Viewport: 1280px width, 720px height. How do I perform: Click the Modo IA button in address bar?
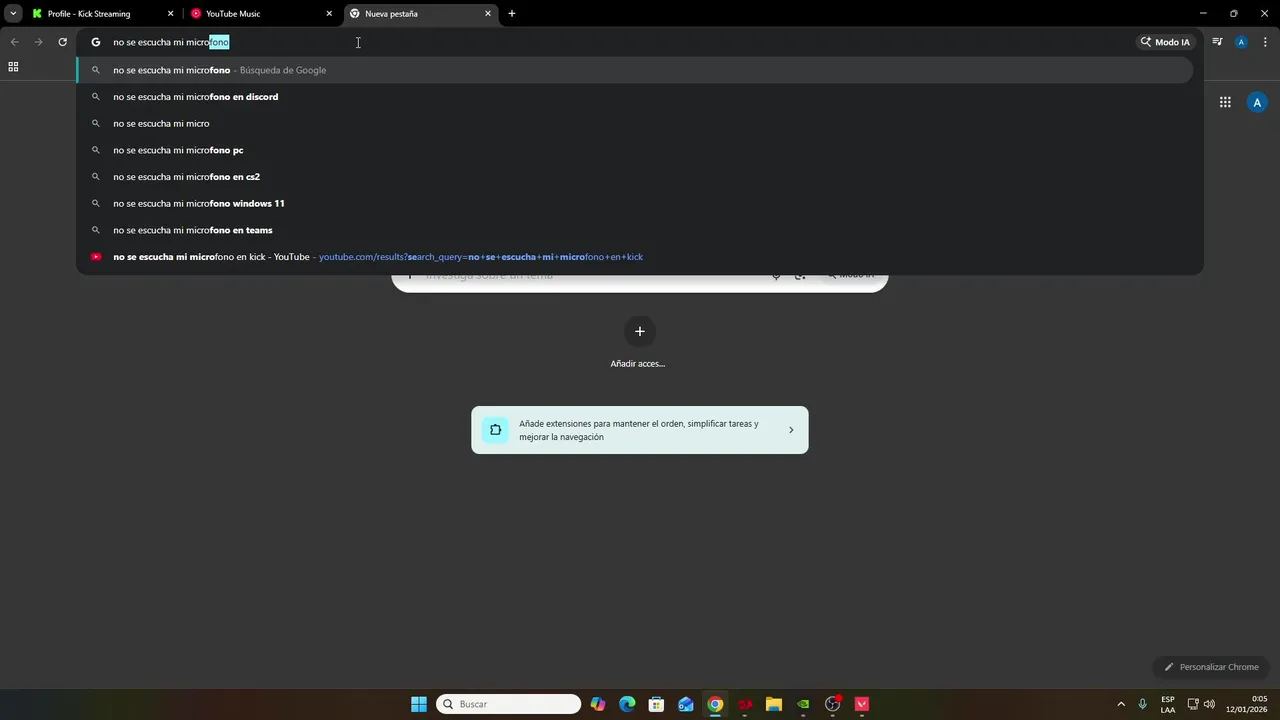coord(1165,42)
